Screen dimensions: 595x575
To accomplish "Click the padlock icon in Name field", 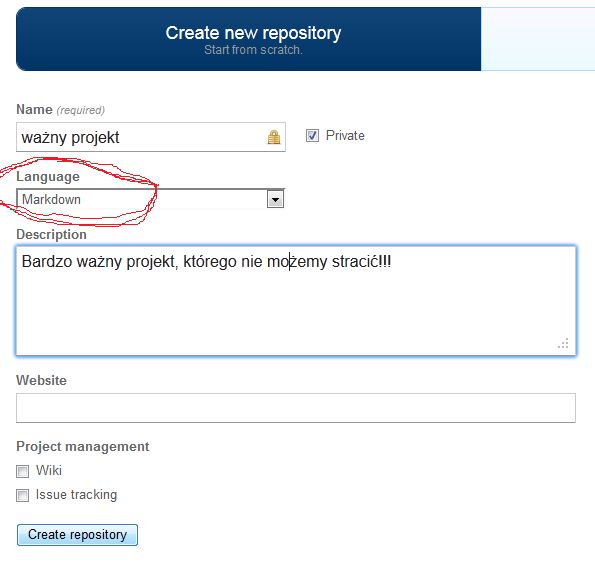I will tap(274, 137).
